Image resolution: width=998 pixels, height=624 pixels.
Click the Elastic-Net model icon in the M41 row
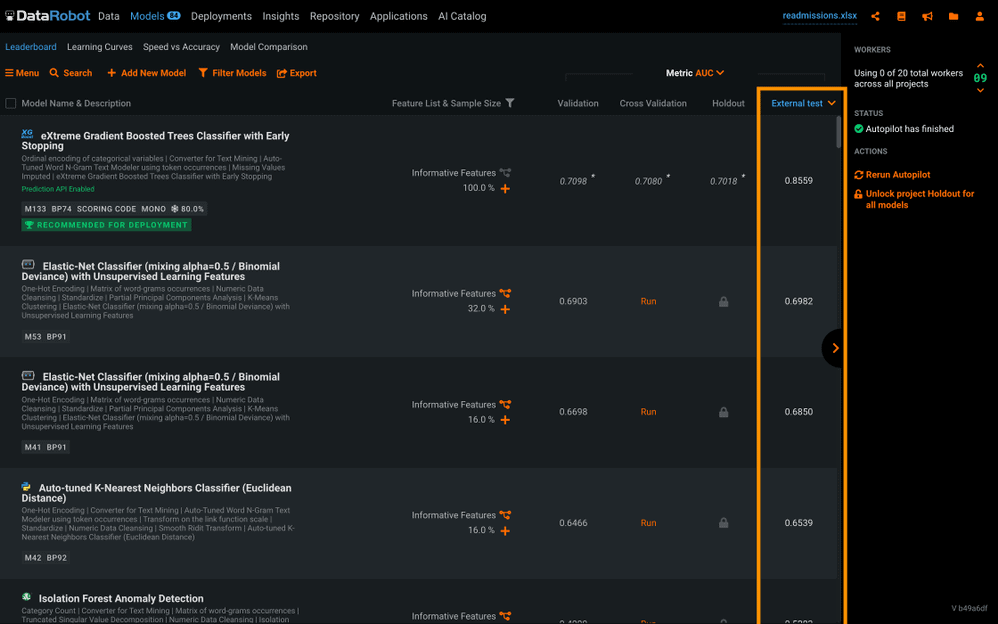(28, 375)
